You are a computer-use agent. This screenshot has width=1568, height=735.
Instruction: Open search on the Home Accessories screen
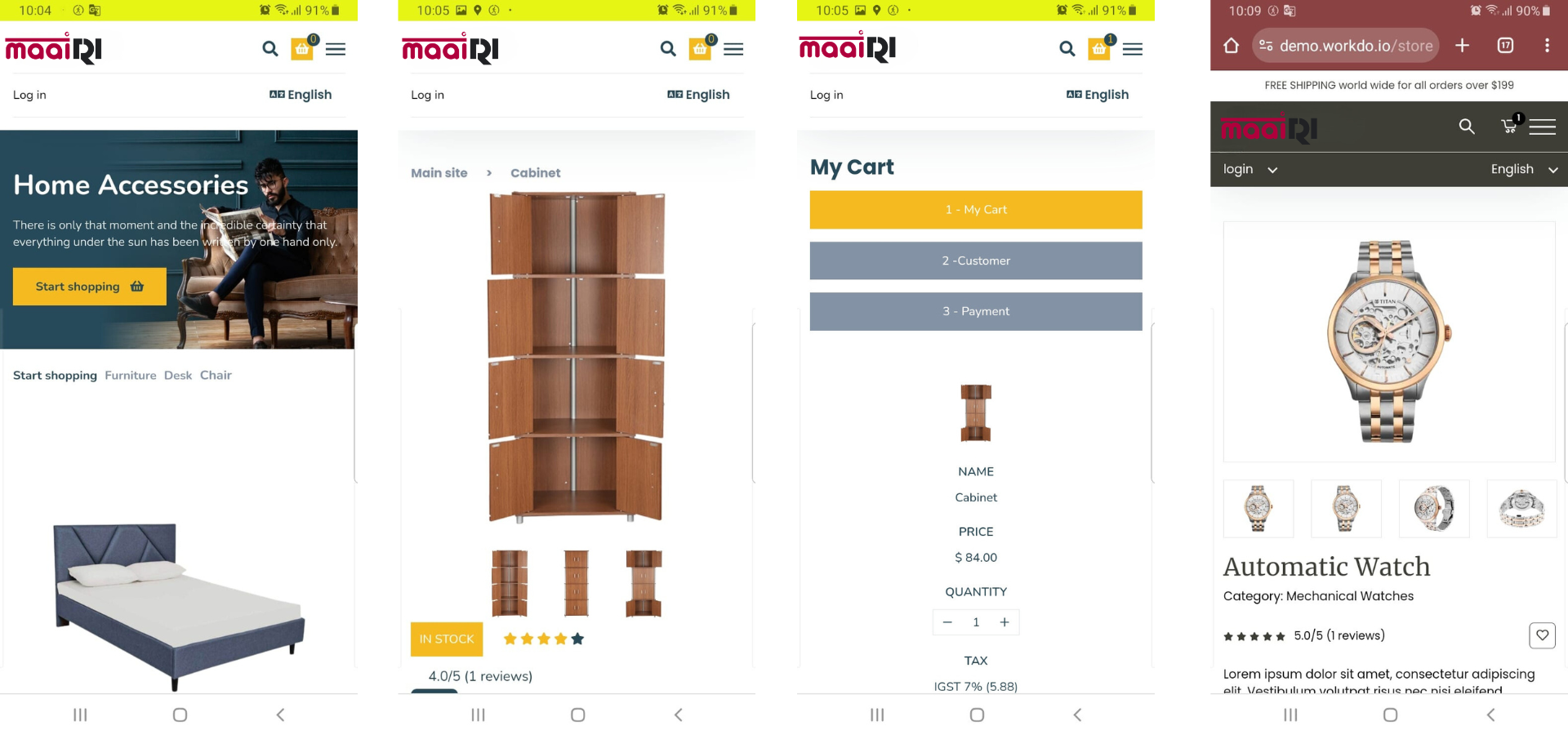(269, 49)
